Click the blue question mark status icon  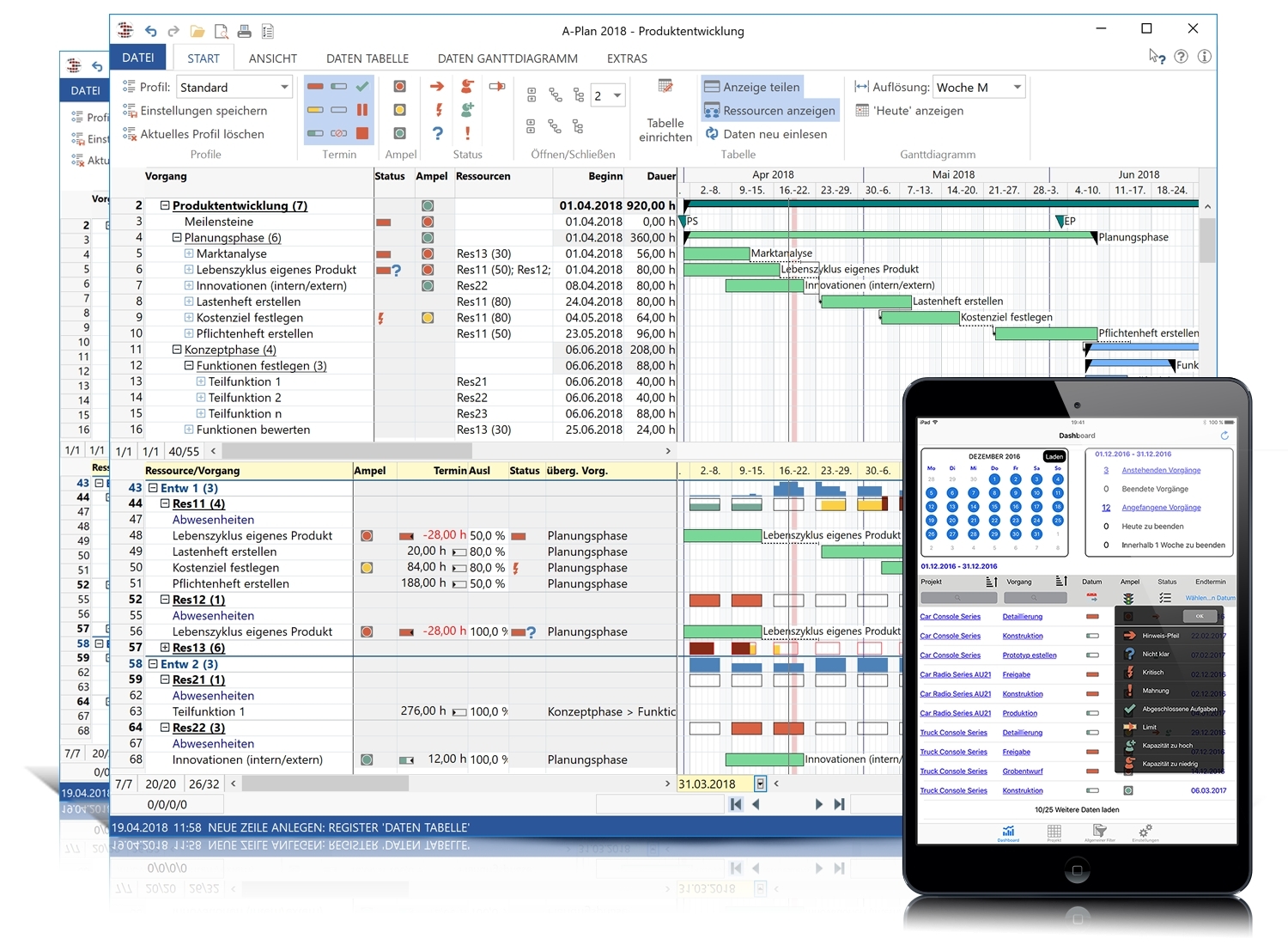438,133
